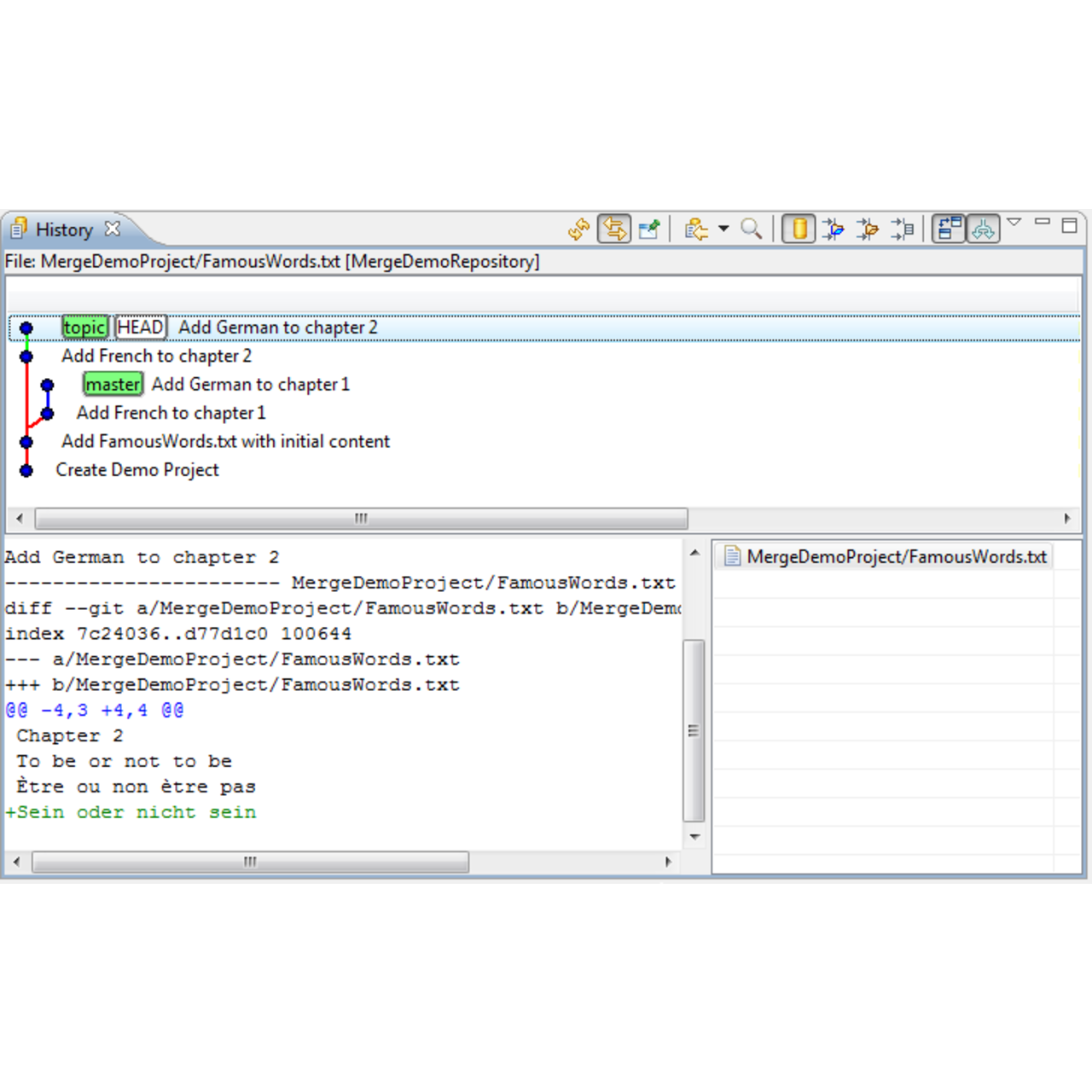Open the Find magnifier tool
The width and height of the screenshot is (1092, 1092).
click(752, 229)
